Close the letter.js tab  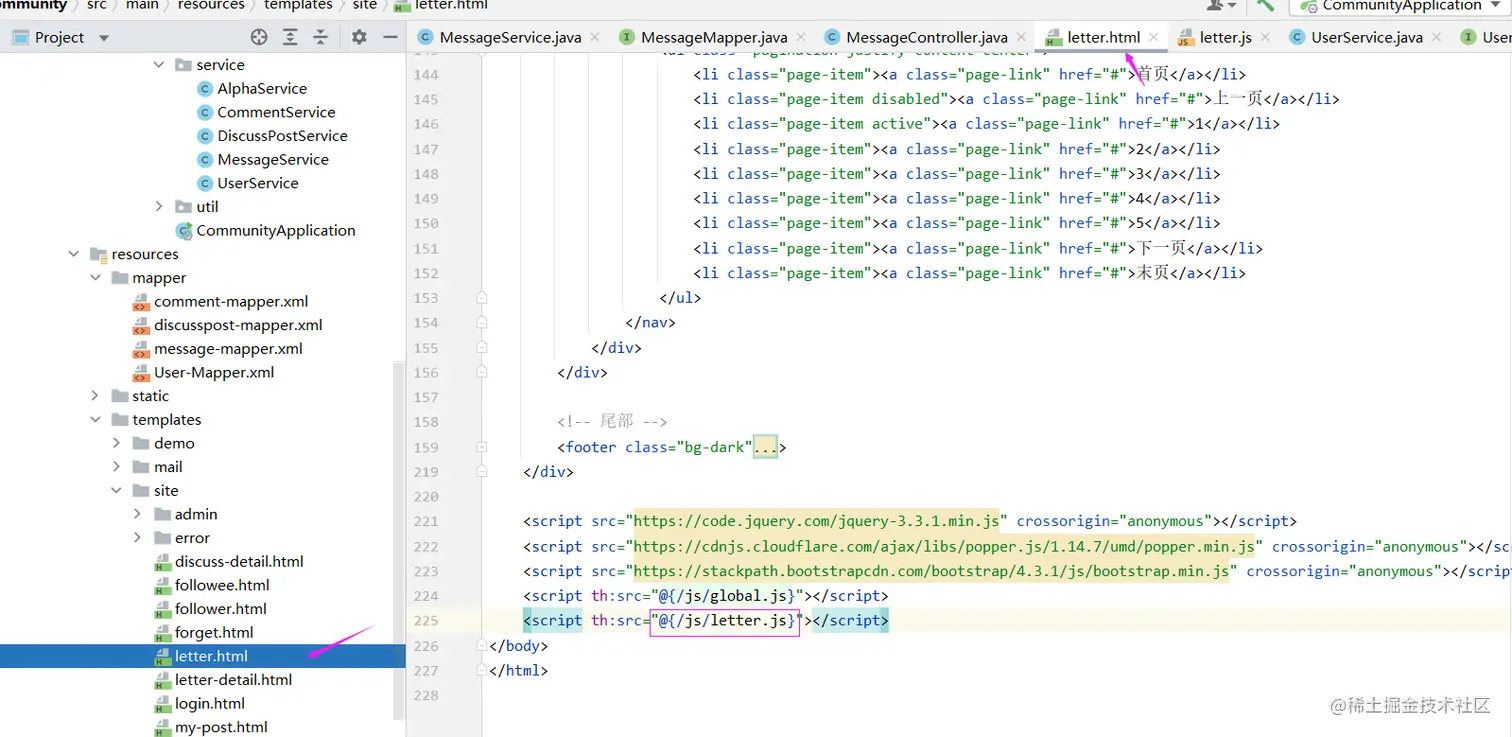point(1265,37)
